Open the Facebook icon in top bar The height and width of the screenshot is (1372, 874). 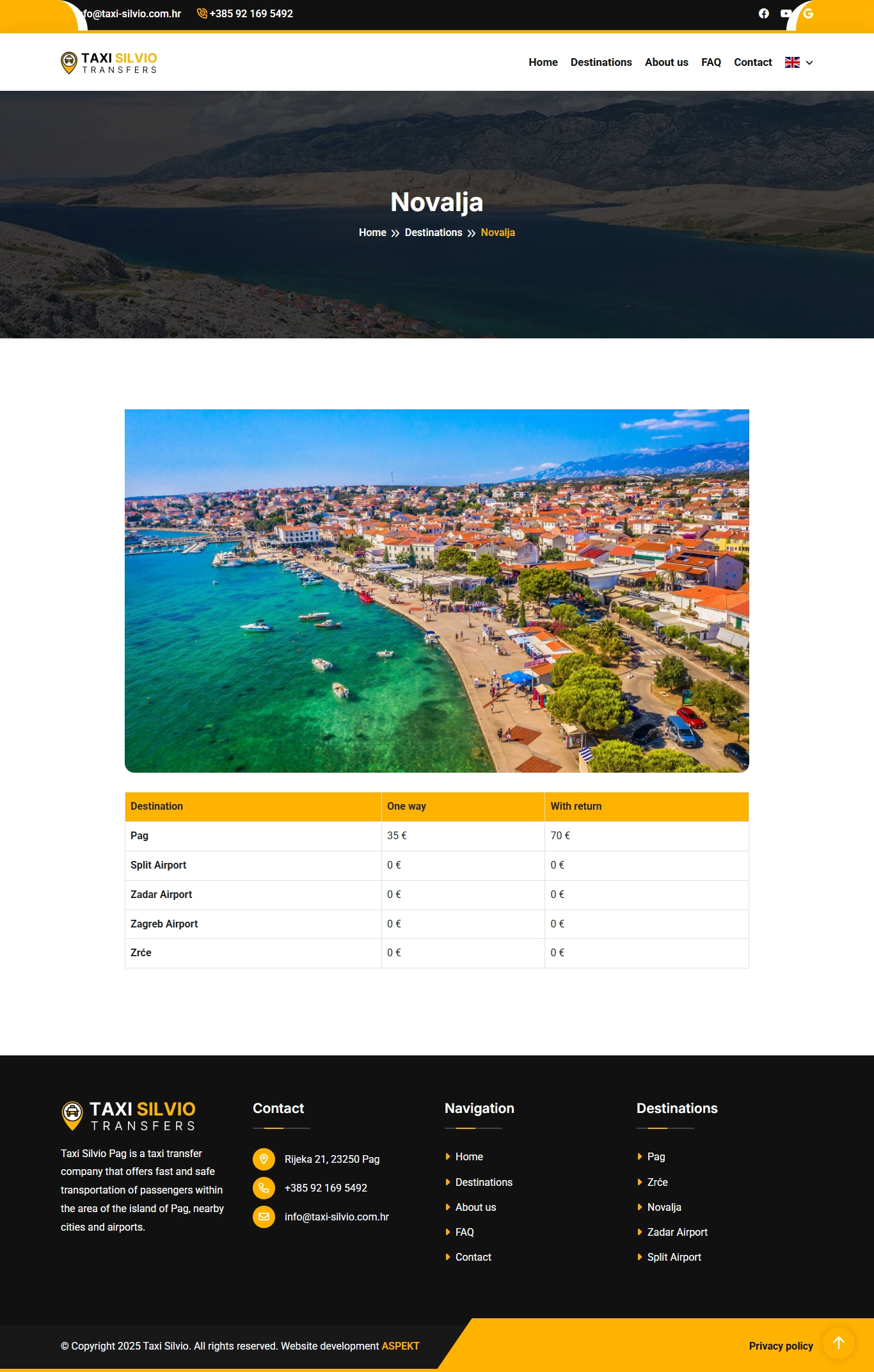tap(763, 13)
